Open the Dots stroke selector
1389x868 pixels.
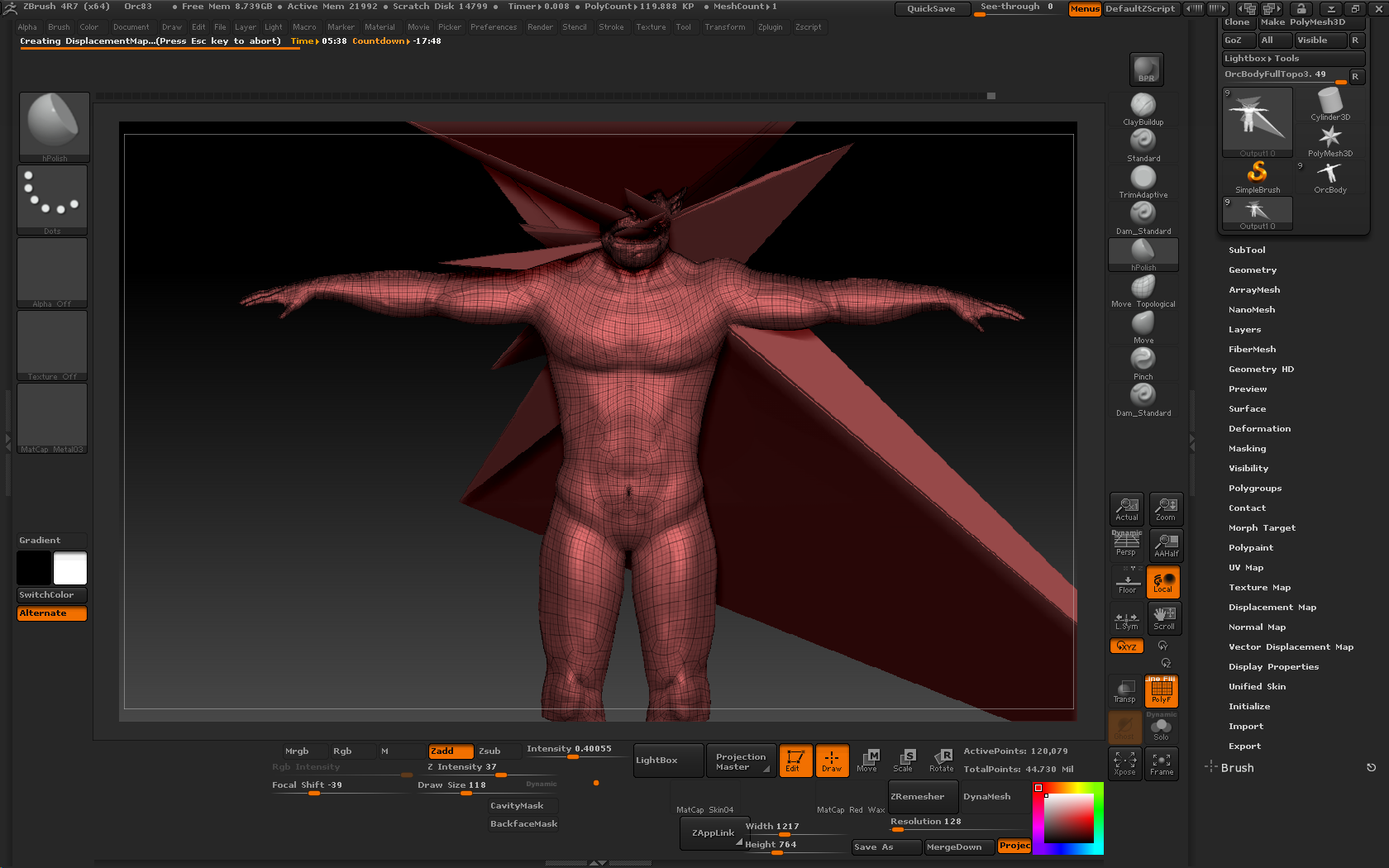52,200
